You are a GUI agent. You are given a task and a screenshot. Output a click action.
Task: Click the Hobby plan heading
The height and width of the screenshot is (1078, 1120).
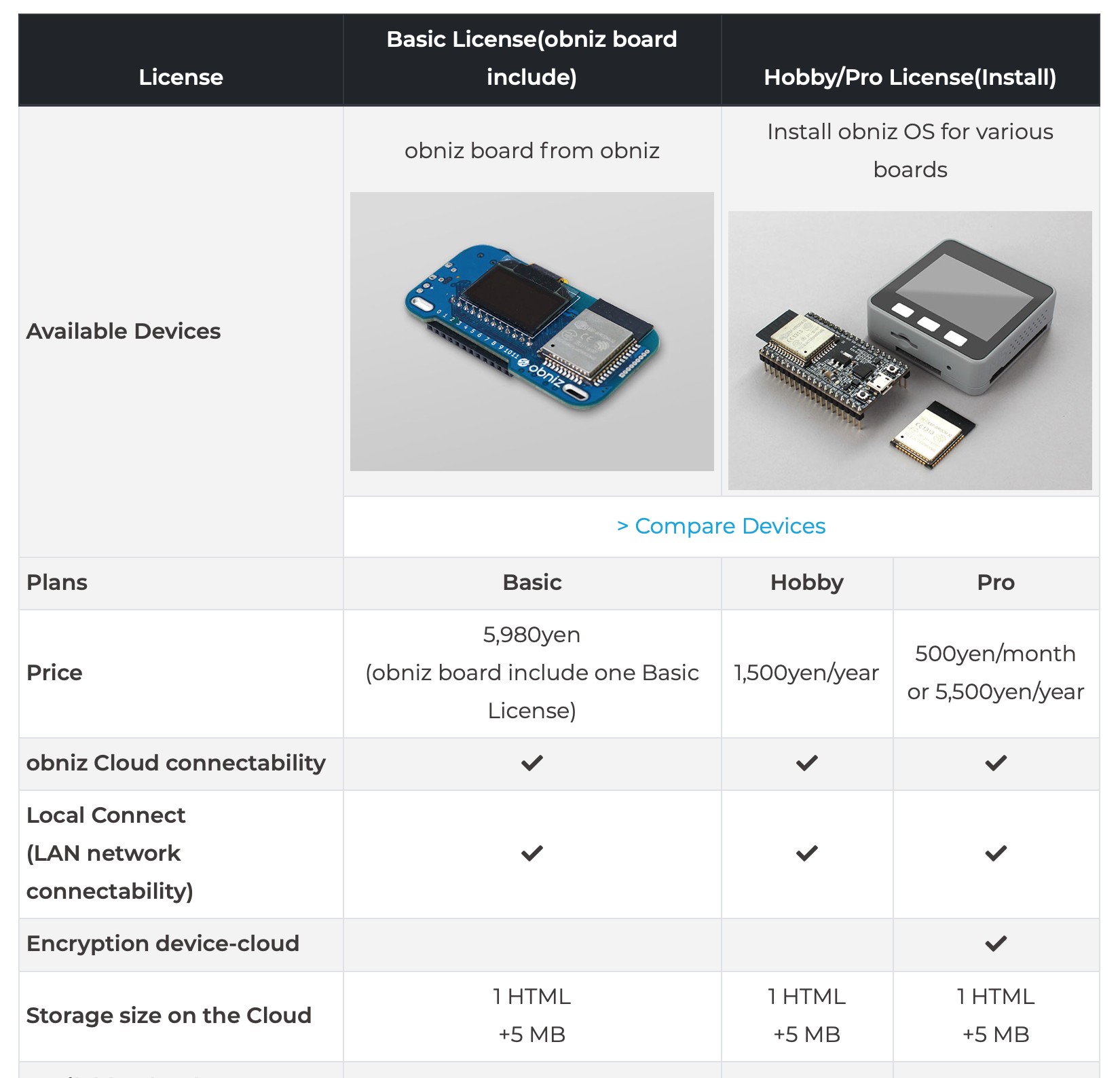(806, 582)
